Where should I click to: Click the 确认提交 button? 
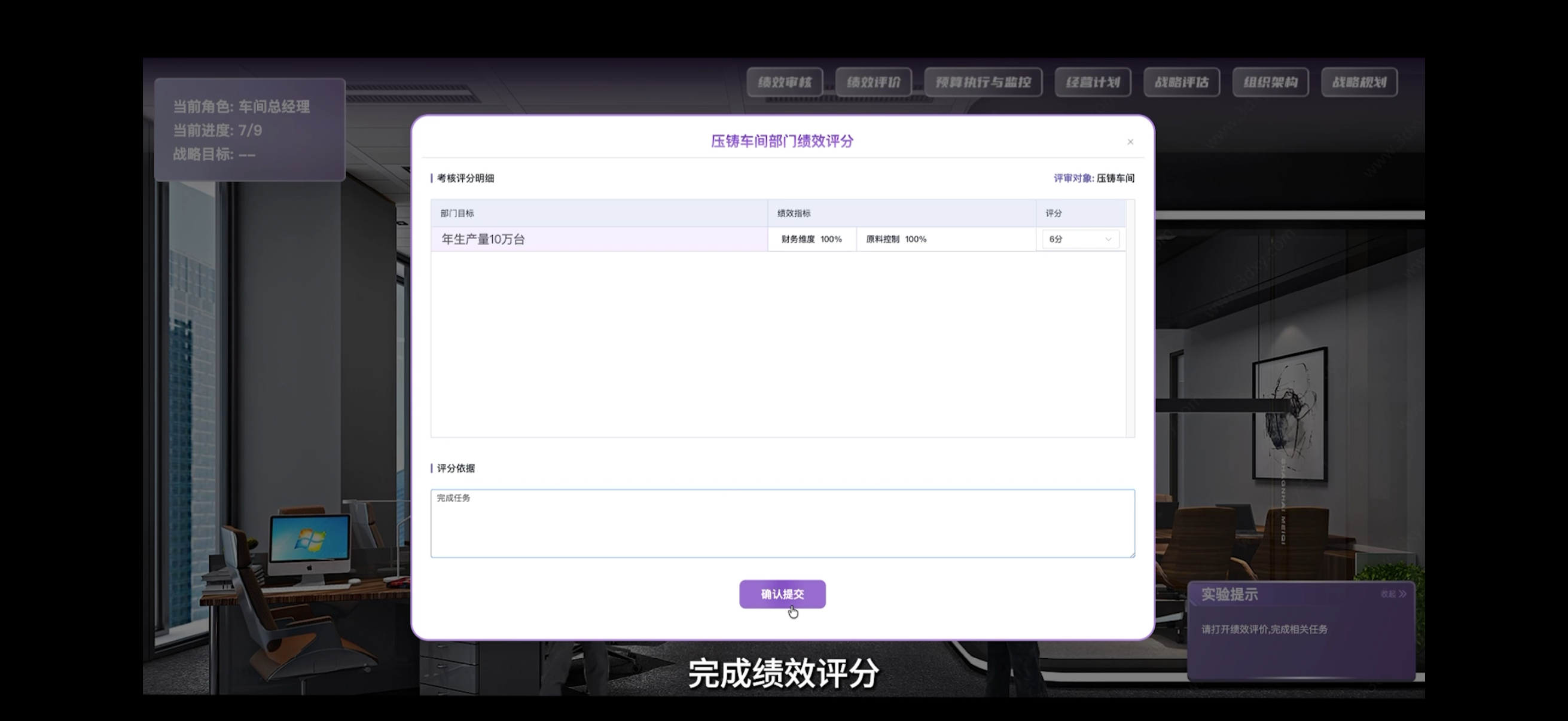pyautogui.click(x=782, y=594)
